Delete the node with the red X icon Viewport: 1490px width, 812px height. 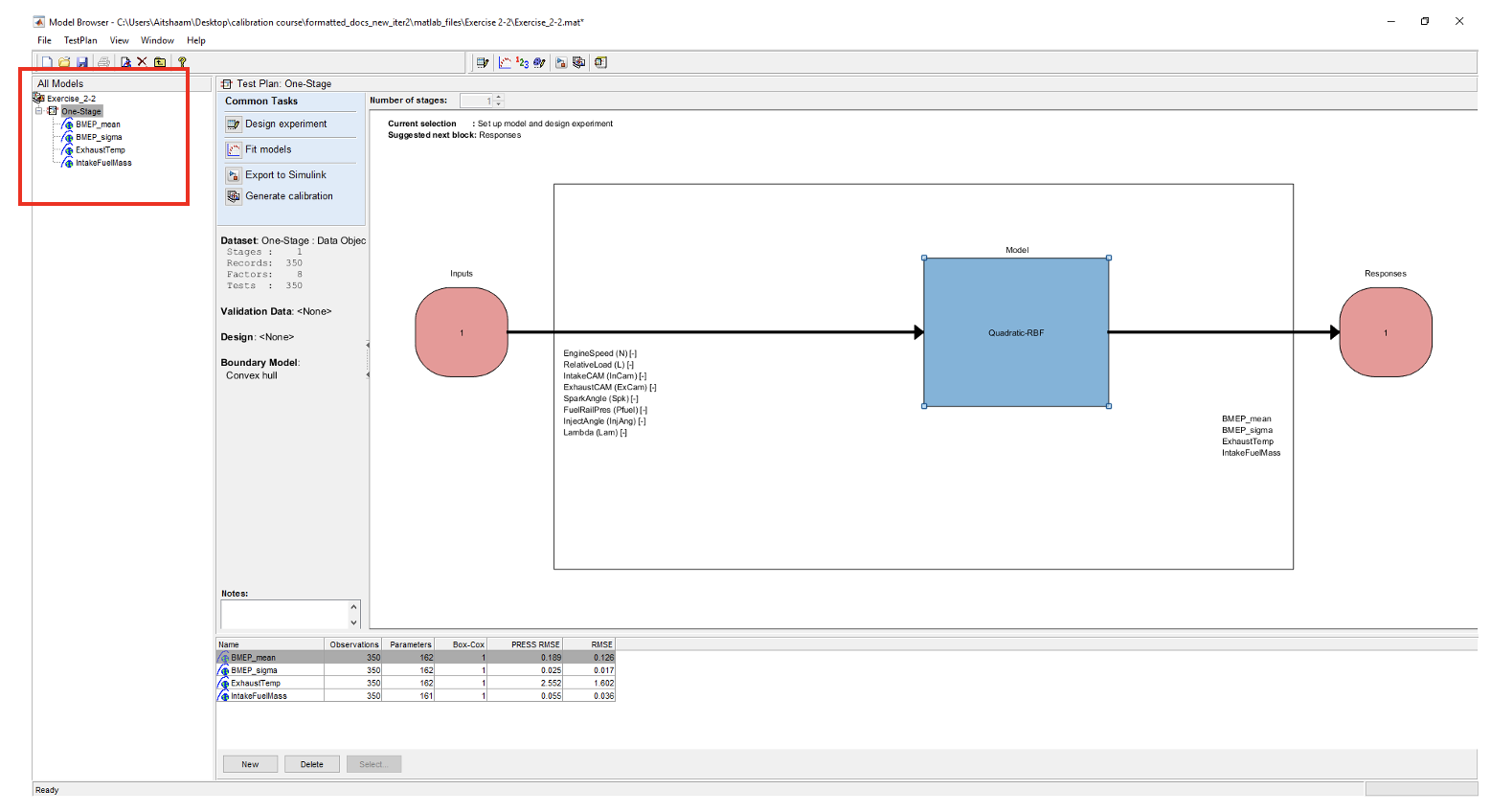point(142,62)
